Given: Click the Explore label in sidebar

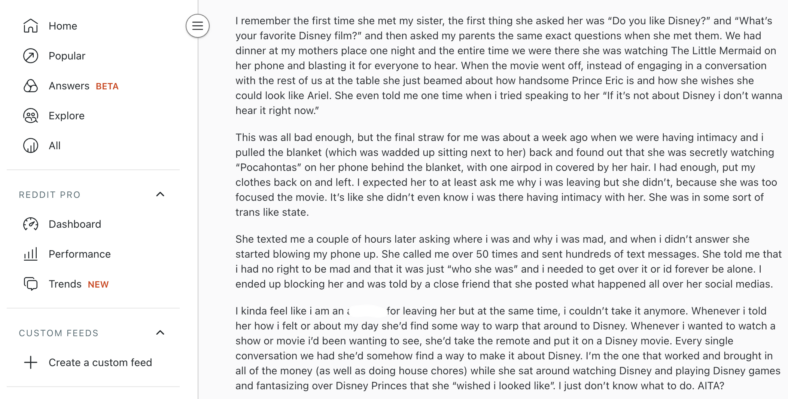Looking at the screenshot, I should click(x=66, y=116).
